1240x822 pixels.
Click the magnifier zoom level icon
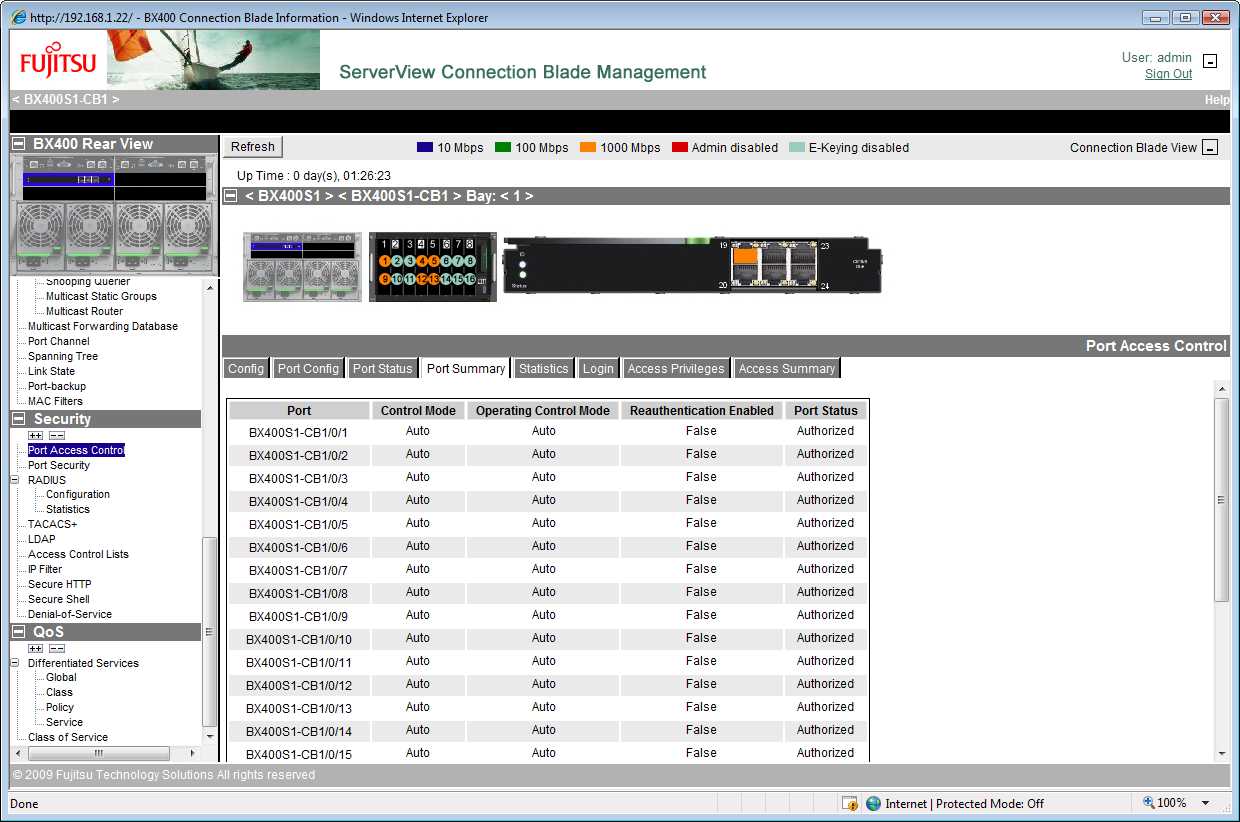[1149, 803]
